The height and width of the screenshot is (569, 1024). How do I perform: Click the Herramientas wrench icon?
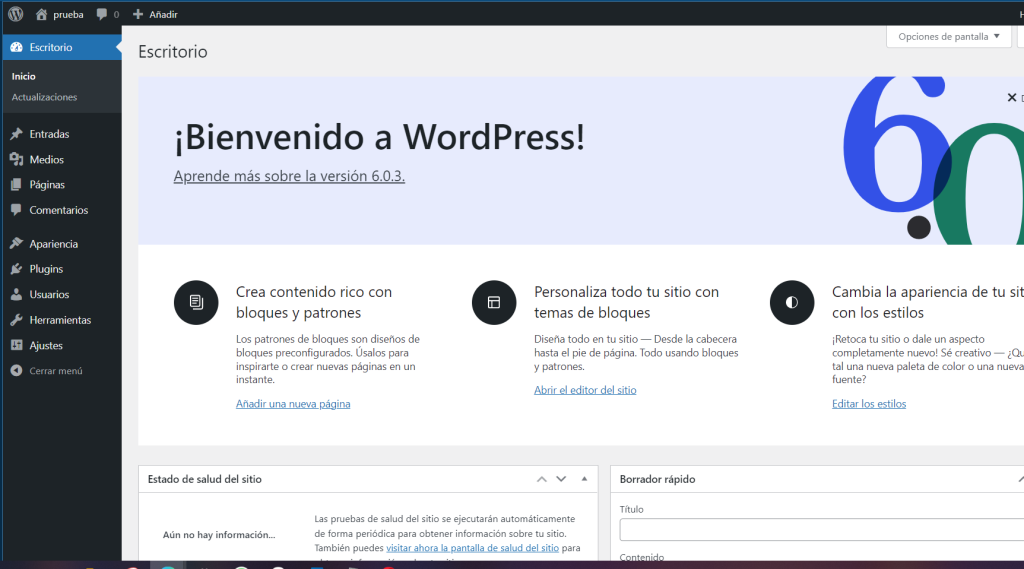[16, 320]
